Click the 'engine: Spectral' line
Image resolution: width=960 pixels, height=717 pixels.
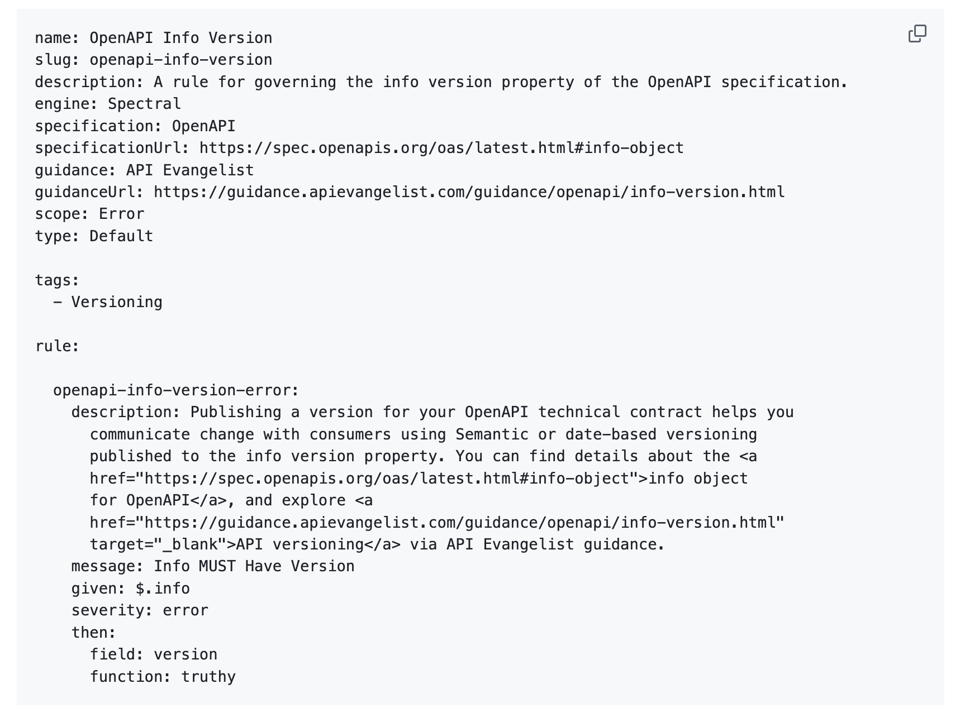click(x=108, y=104)
